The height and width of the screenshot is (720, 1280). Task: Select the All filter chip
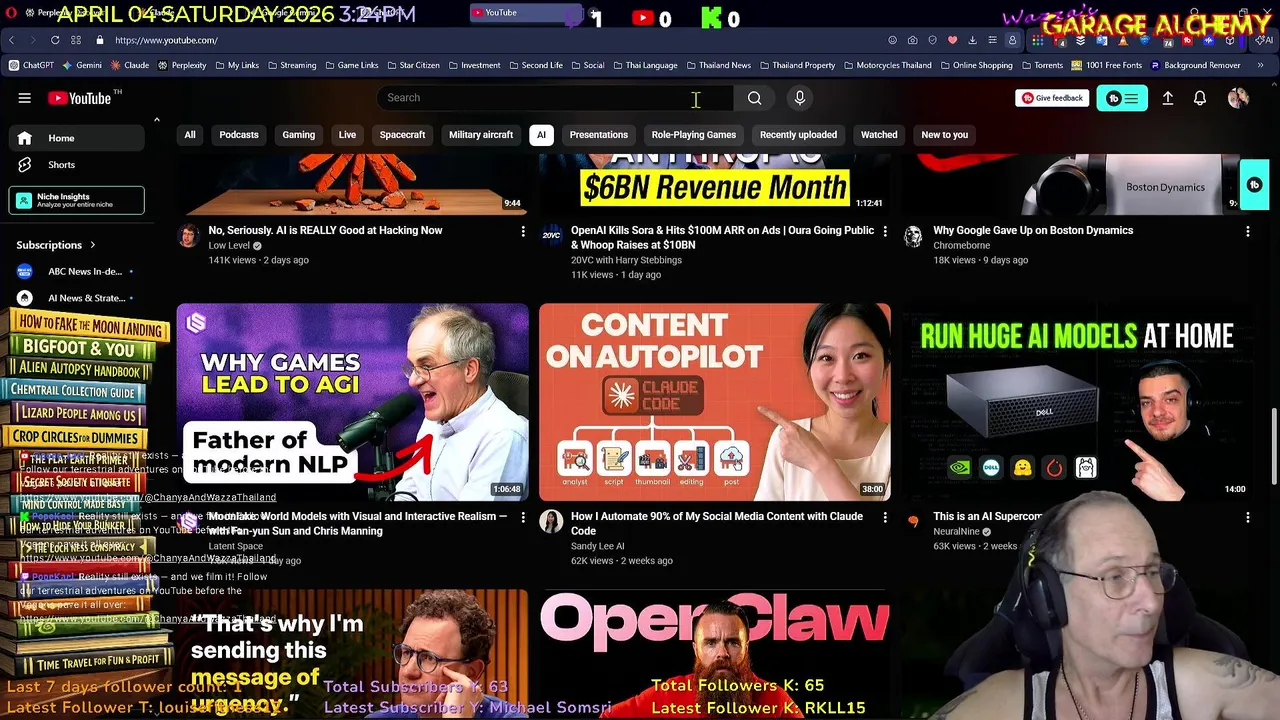pos(190,135)
